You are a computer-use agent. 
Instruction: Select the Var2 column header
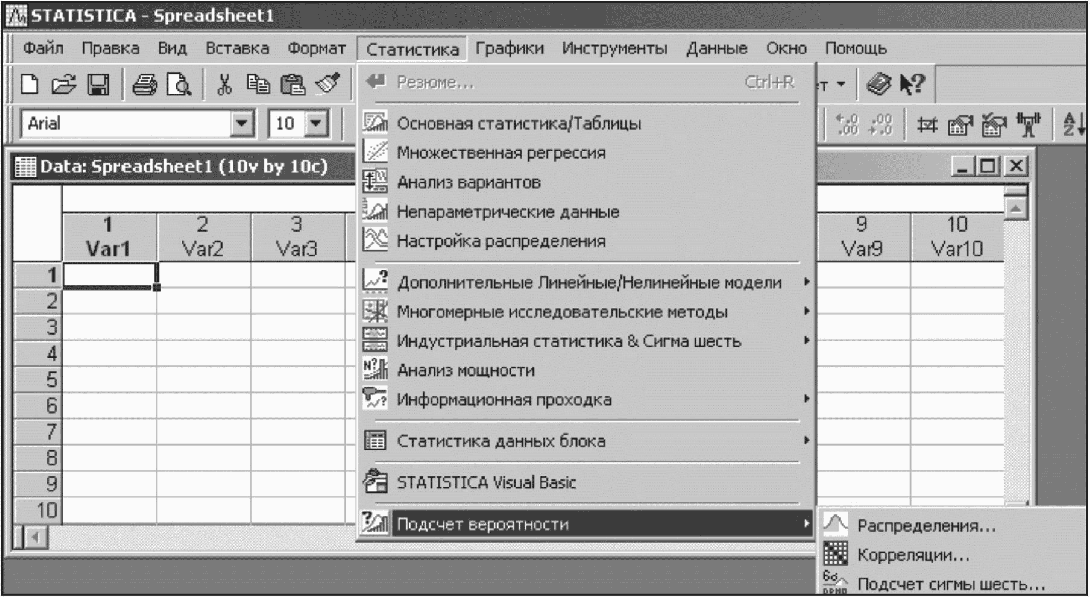(x=204, y=237)
